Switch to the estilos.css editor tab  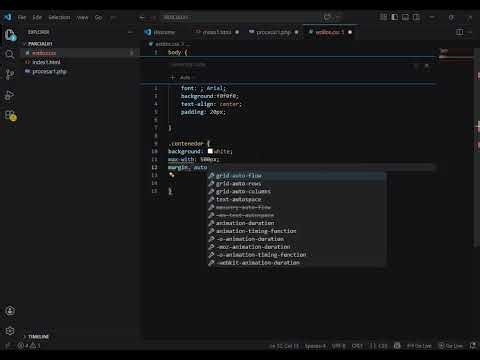[x=330, y=32]
